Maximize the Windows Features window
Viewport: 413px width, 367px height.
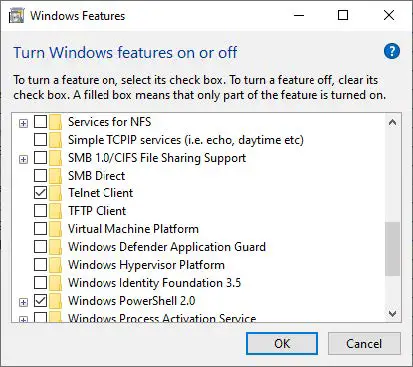tap(343, 15)
